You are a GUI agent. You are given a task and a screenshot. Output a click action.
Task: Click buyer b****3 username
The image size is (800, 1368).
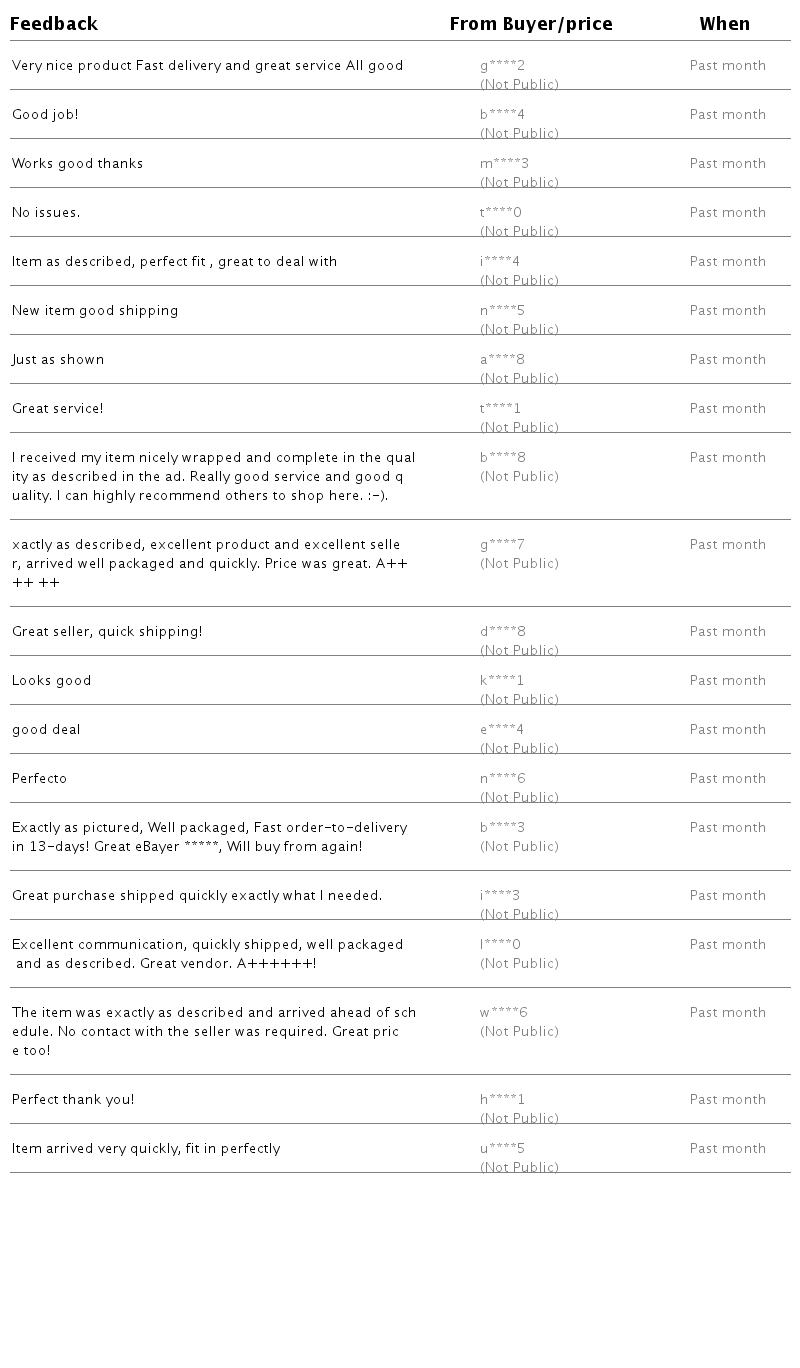tap(502, 828)
